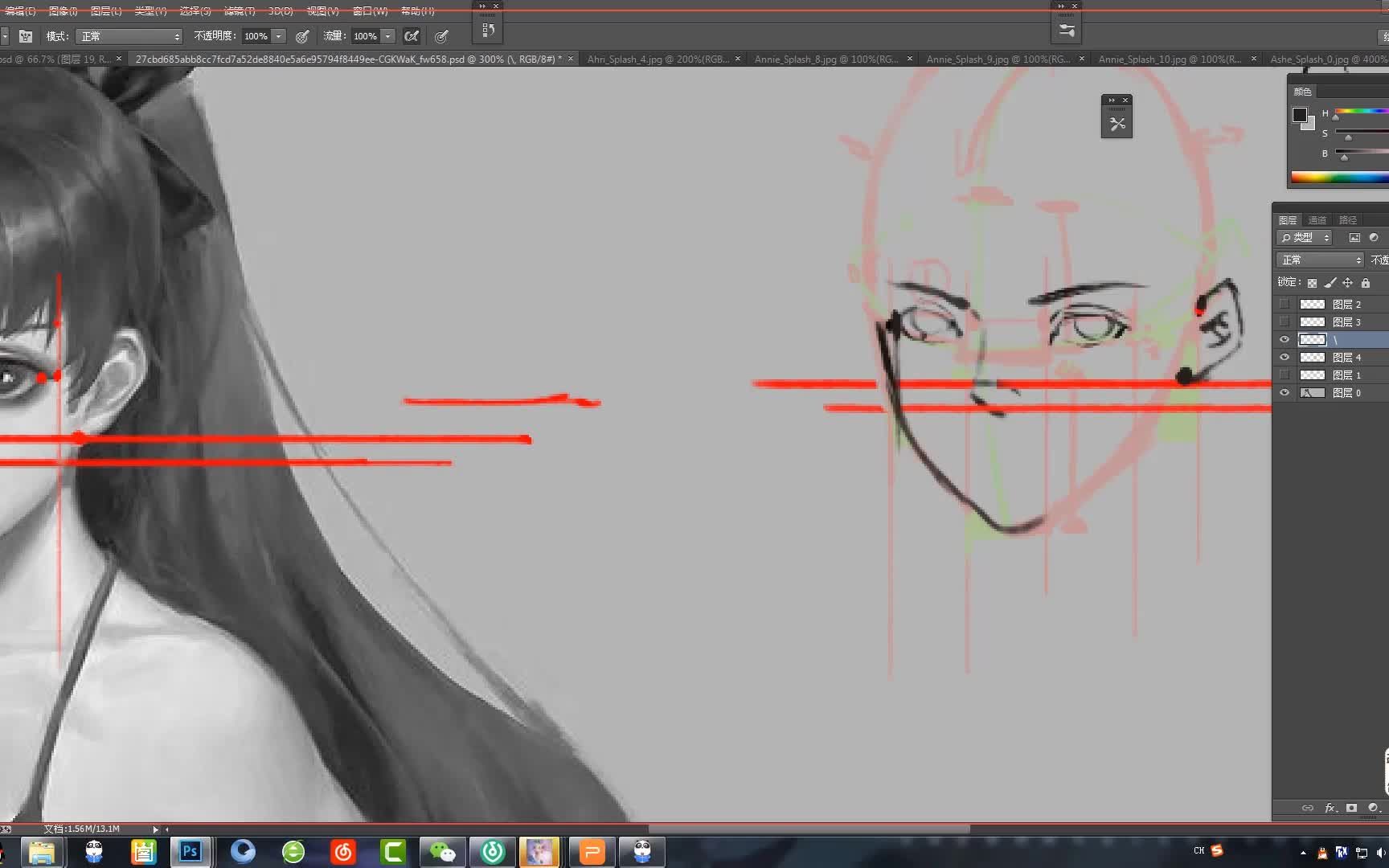Expand the document info status arrow
This screenshot has width=1389, height=868.
[x=155, y=829]
